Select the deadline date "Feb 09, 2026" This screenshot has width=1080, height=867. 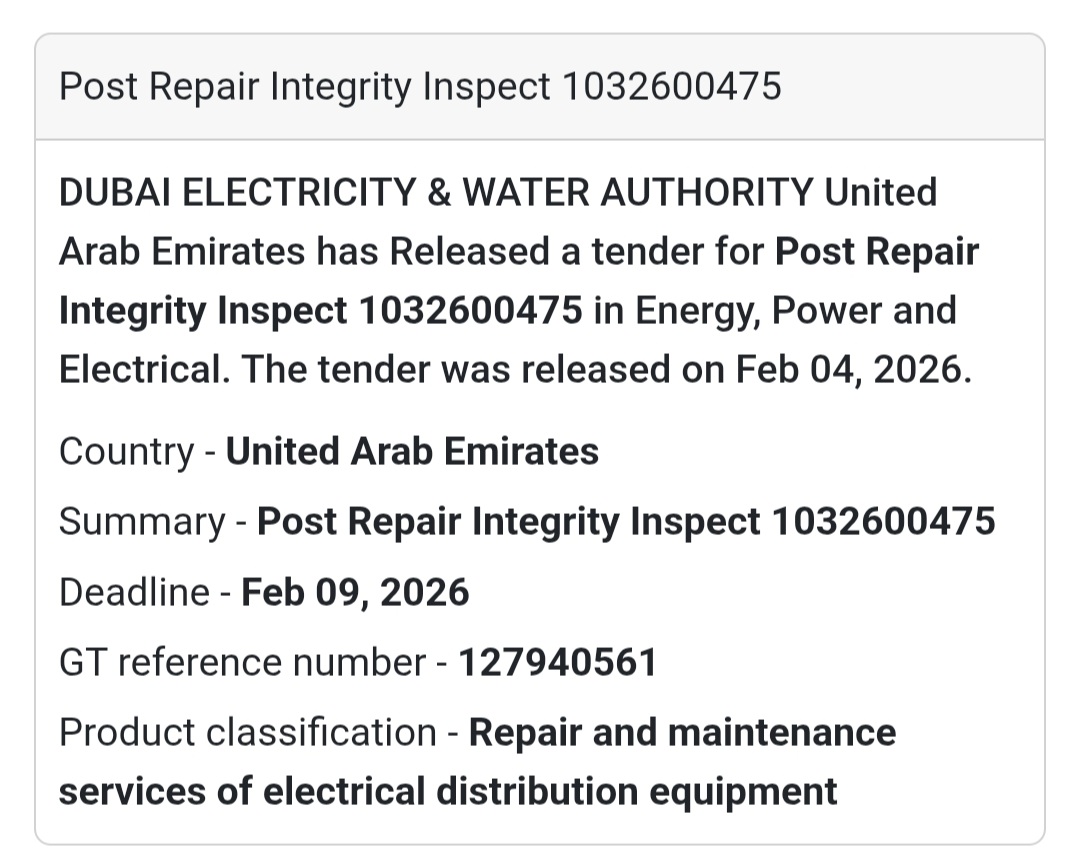click(x=355, y=592)
